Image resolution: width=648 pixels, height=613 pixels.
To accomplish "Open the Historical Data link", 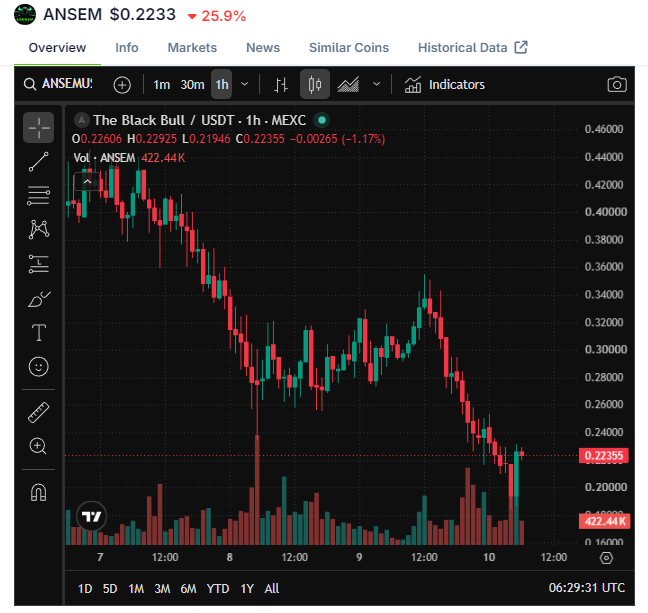I will (473, 48).
